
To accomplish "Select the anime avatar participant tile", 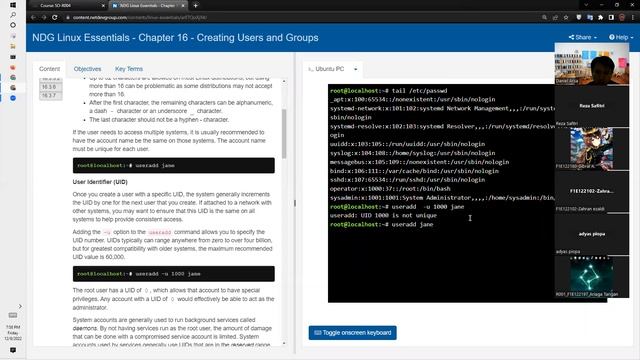I will point(591,149).
